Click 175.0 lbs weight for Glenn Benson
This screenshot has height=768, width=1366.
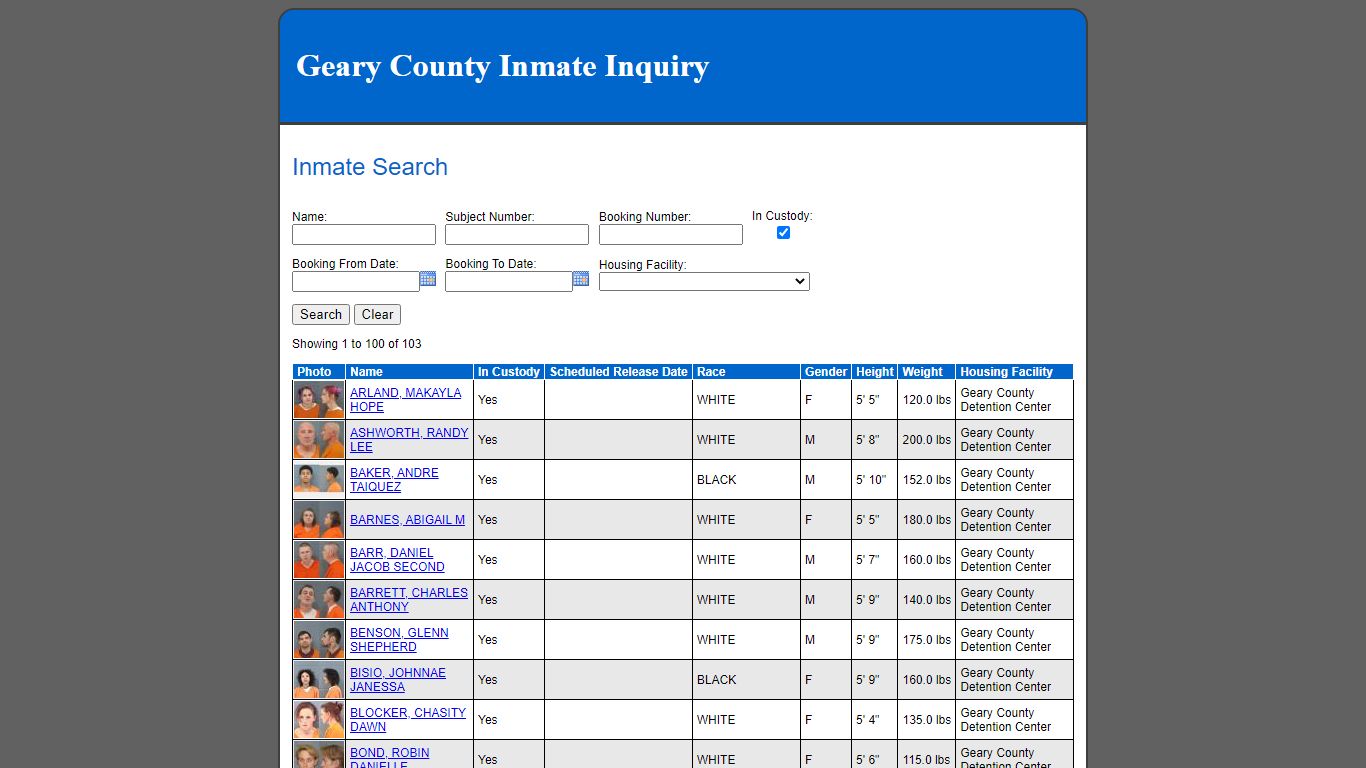[x=927, y=640]
